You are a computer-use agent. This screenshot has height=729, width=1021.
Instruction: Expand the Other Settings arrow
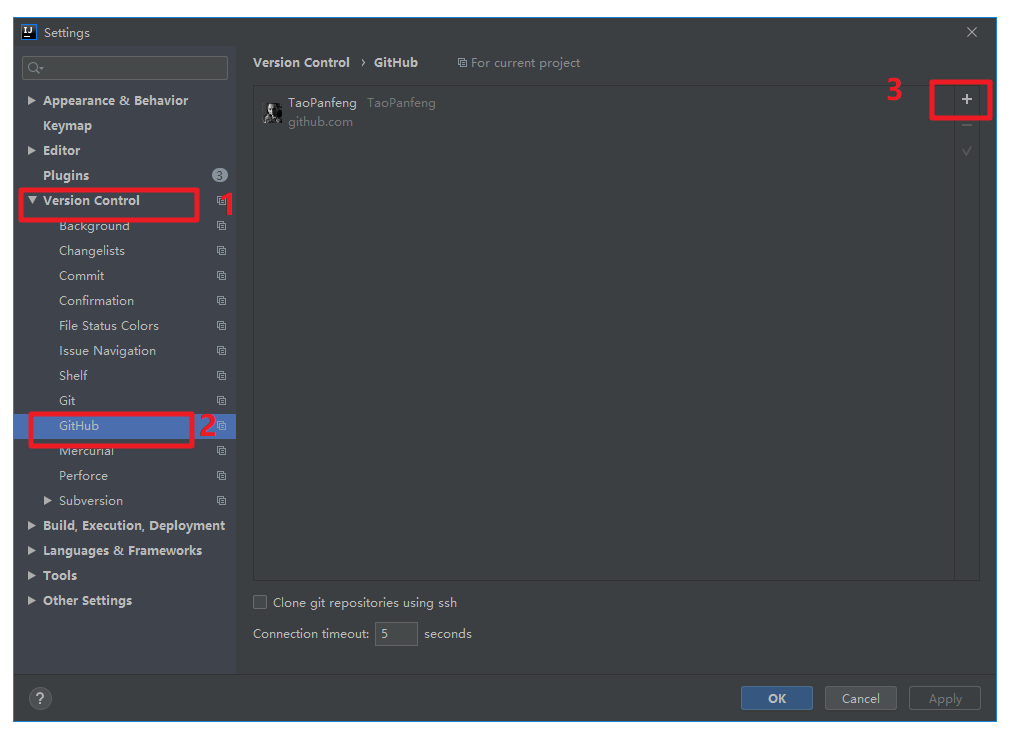coord(31,600)
